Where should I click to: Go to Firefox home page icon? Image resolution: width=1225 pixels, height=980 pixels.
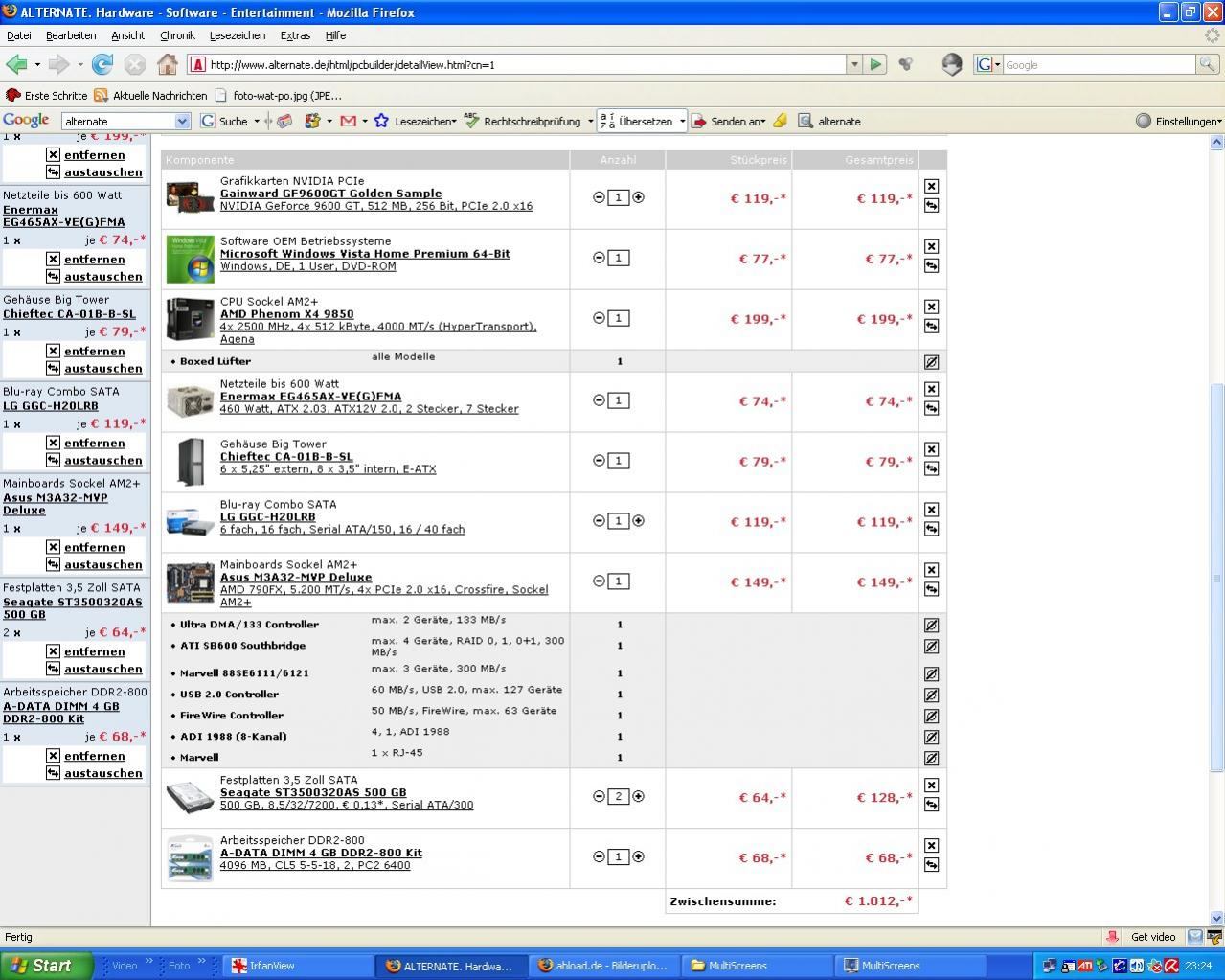click(x=168, y=64)
